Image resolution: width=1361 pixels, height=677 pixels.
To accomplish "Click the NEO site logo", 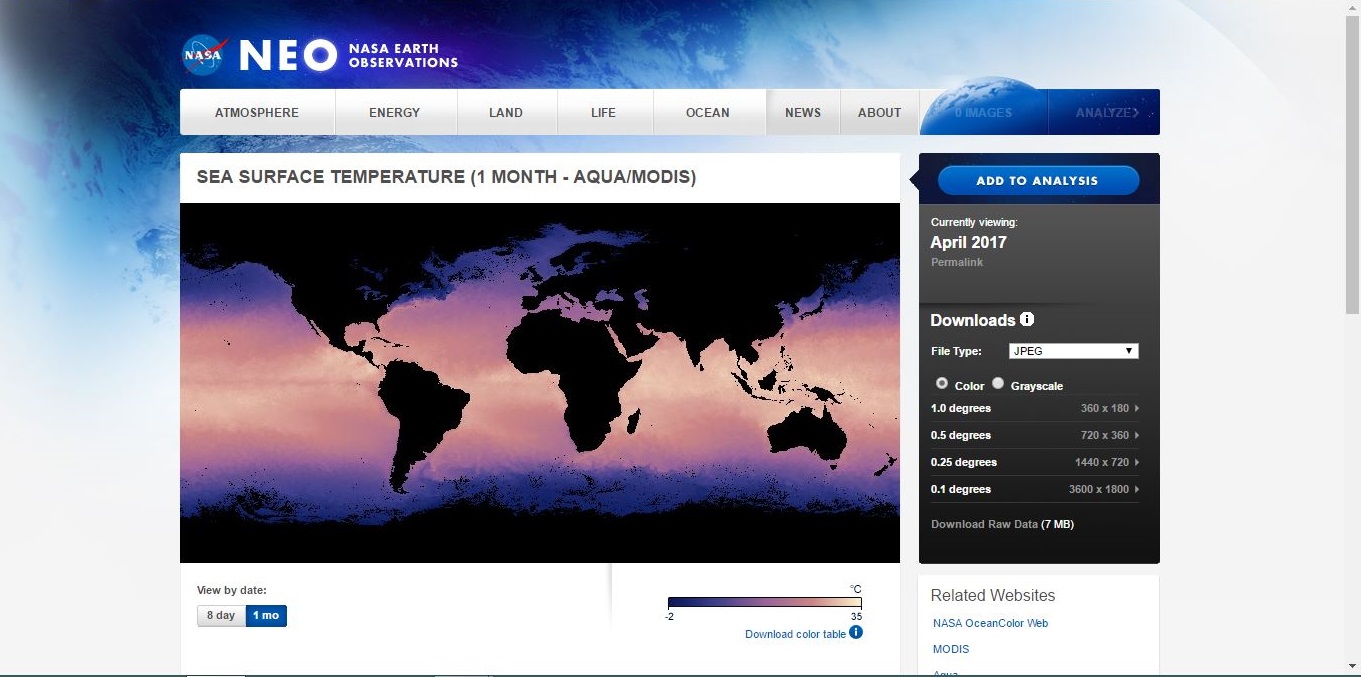I will click(x=288, y=56).
